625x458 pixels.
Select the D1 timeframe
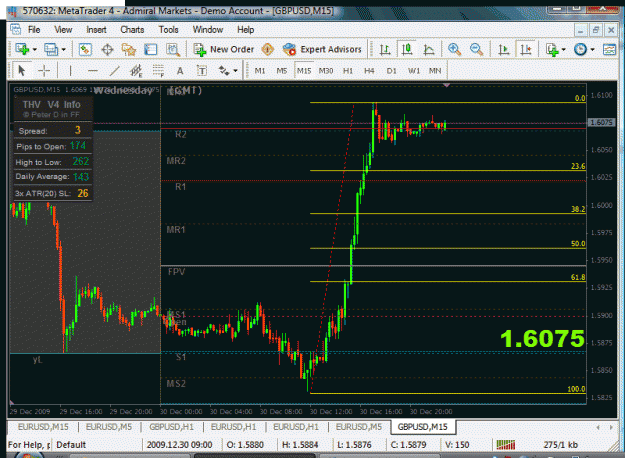391,71
